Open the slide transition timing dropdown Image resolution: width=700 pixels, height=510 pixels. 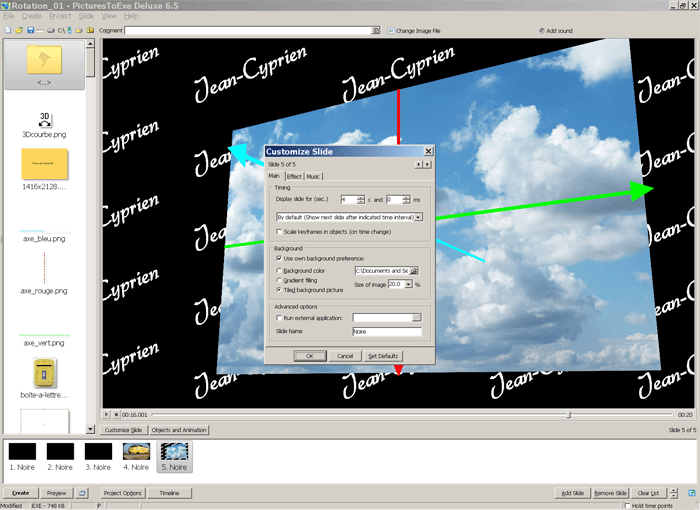418,217
